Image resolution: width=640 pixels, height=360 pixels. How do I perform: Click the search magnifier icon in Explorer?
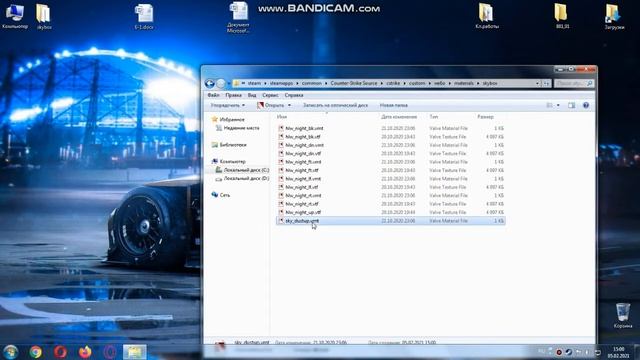point(589,83)
